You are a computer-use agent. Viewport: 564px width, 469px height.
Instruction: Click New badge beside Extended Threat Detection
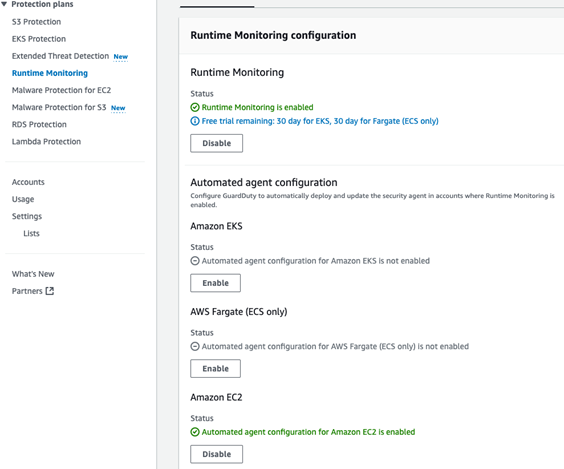120,57
